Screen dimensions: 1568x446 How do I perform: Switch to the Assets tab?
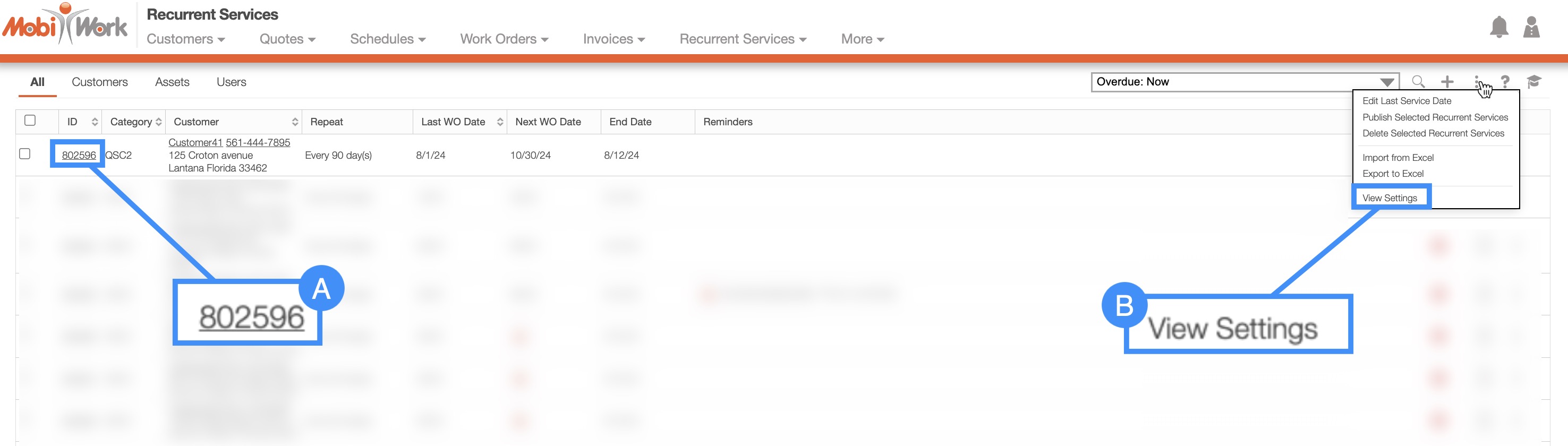tap(172, 82)
